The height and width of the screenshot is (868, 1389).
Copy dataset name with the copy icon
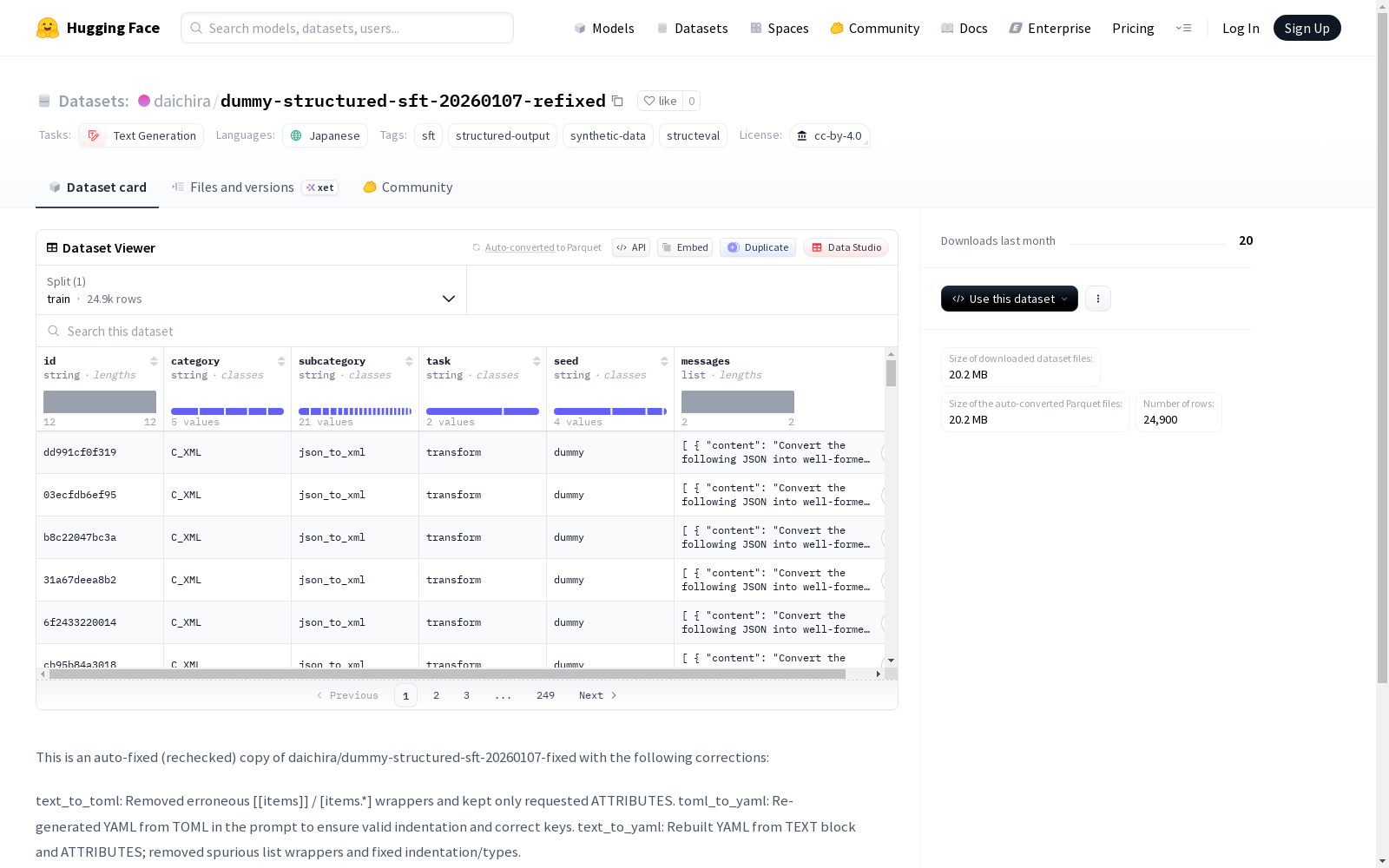point(617,101)
